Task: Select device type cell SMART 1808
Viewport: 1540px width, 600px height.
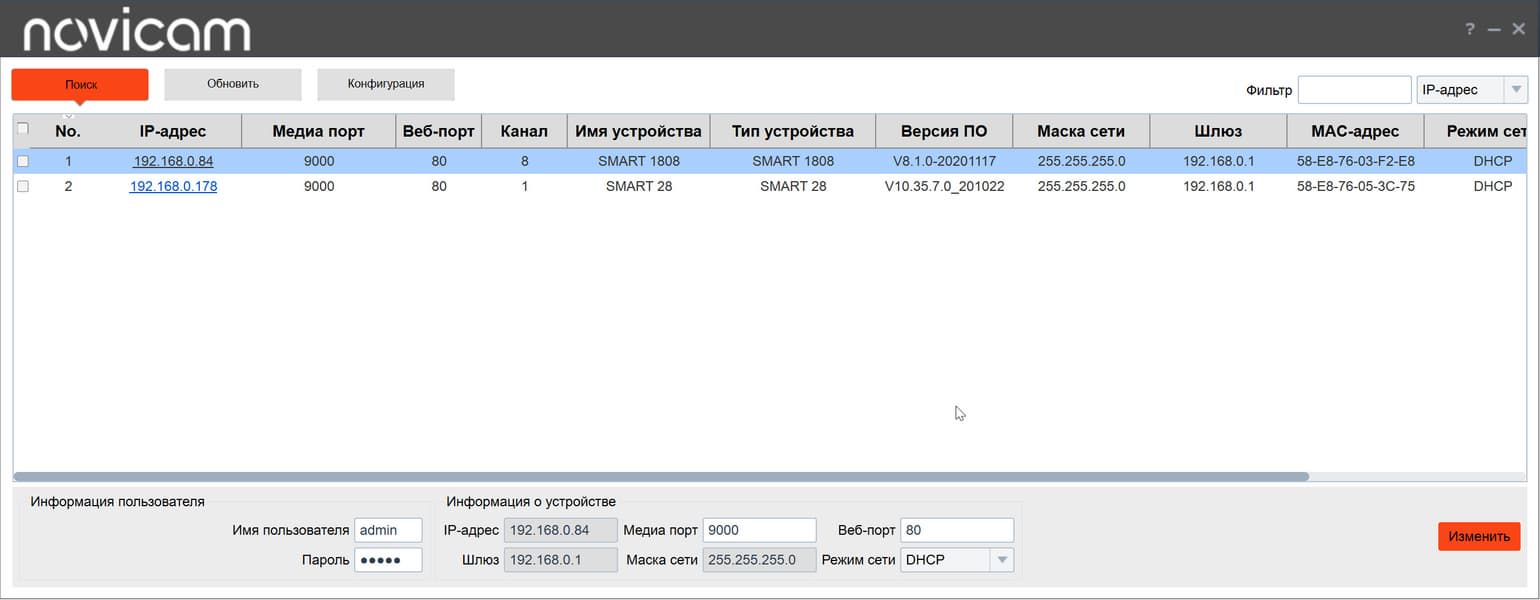Action: point(793,161)
